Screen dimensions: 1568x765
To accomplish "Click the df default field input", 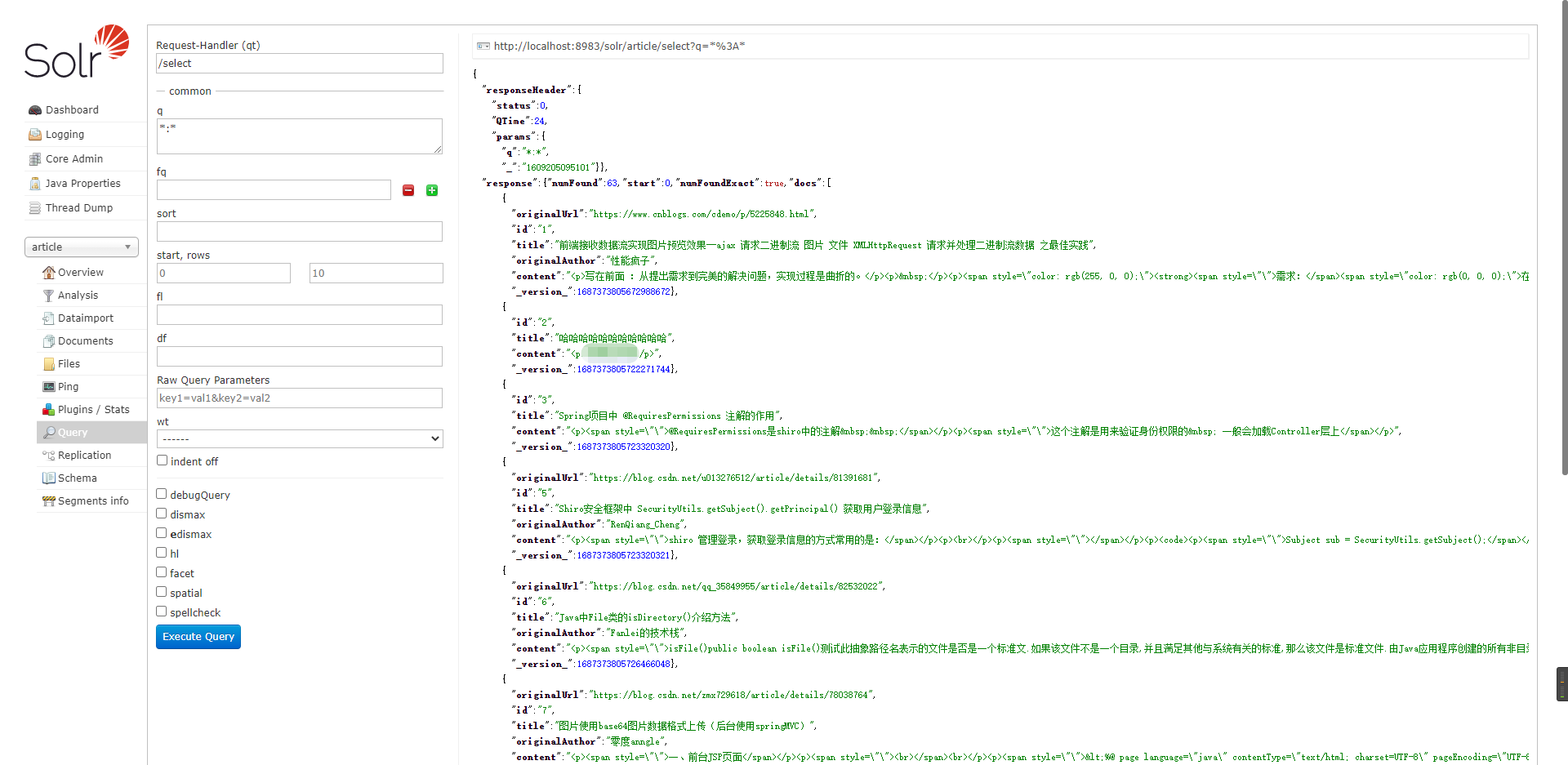I will pos(300,357).
